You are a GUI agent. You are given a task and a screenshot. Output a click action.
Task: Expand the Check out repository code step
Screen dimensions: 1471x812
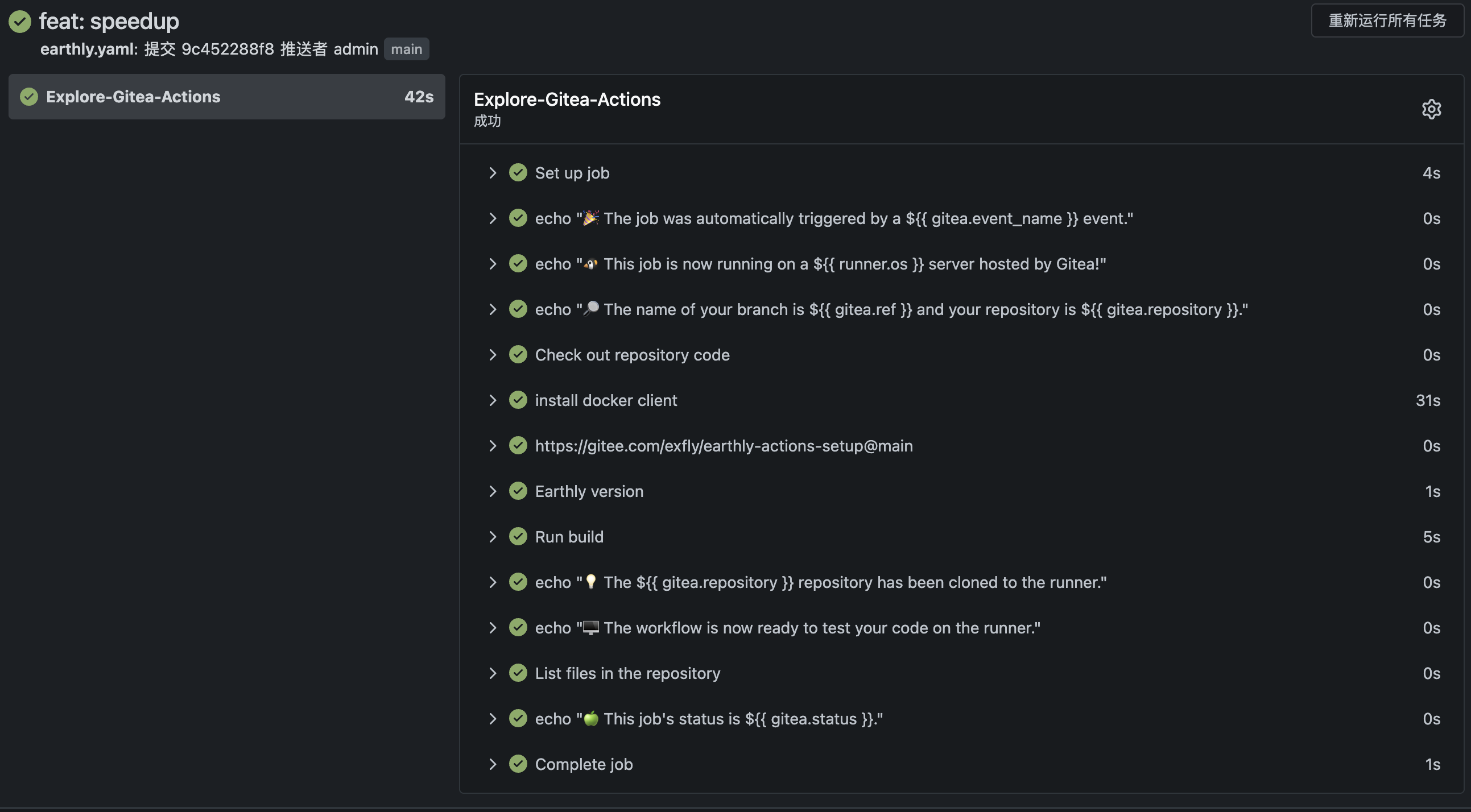(493, 355)
